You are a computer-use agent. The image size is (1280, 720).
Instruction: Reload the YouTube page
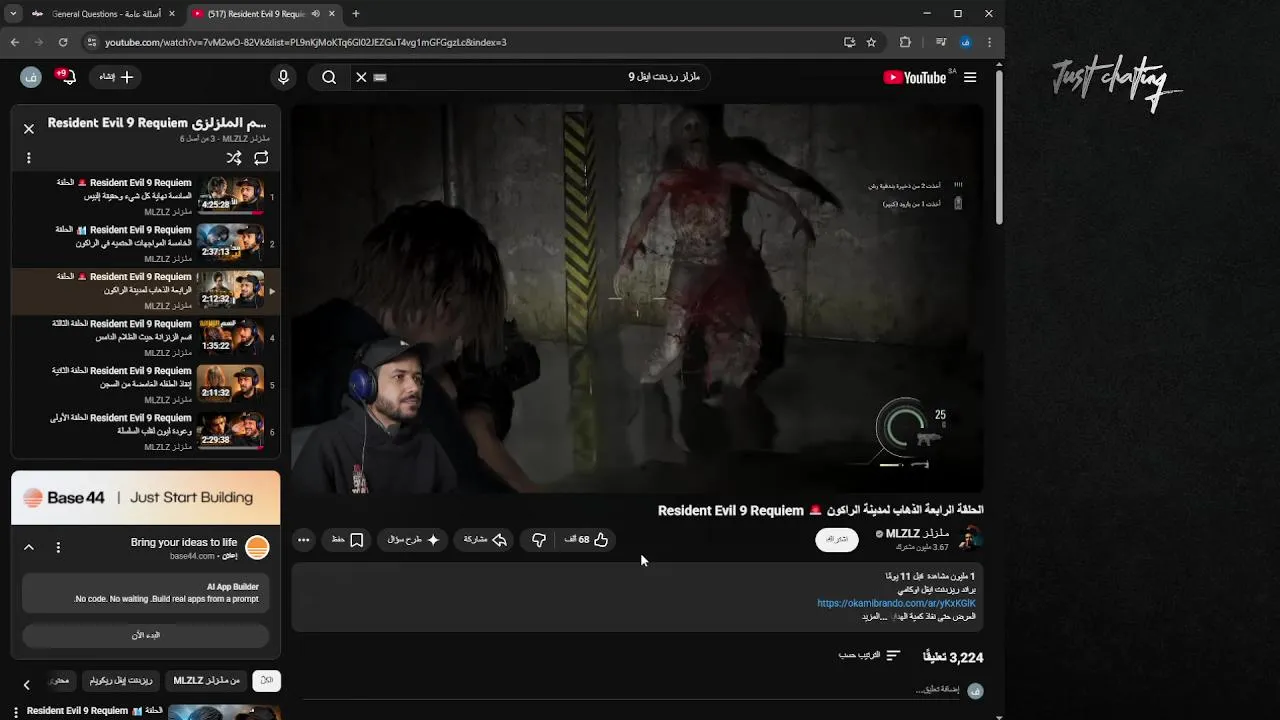click(x=63, y=42)
